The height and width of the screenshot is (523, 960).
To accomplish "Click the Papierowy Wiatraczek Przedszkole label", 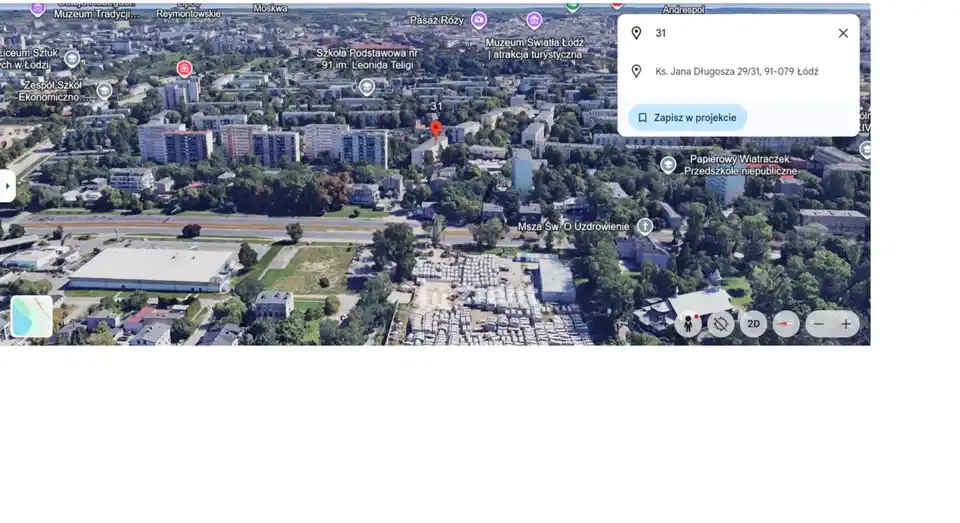I will (740, 165).
